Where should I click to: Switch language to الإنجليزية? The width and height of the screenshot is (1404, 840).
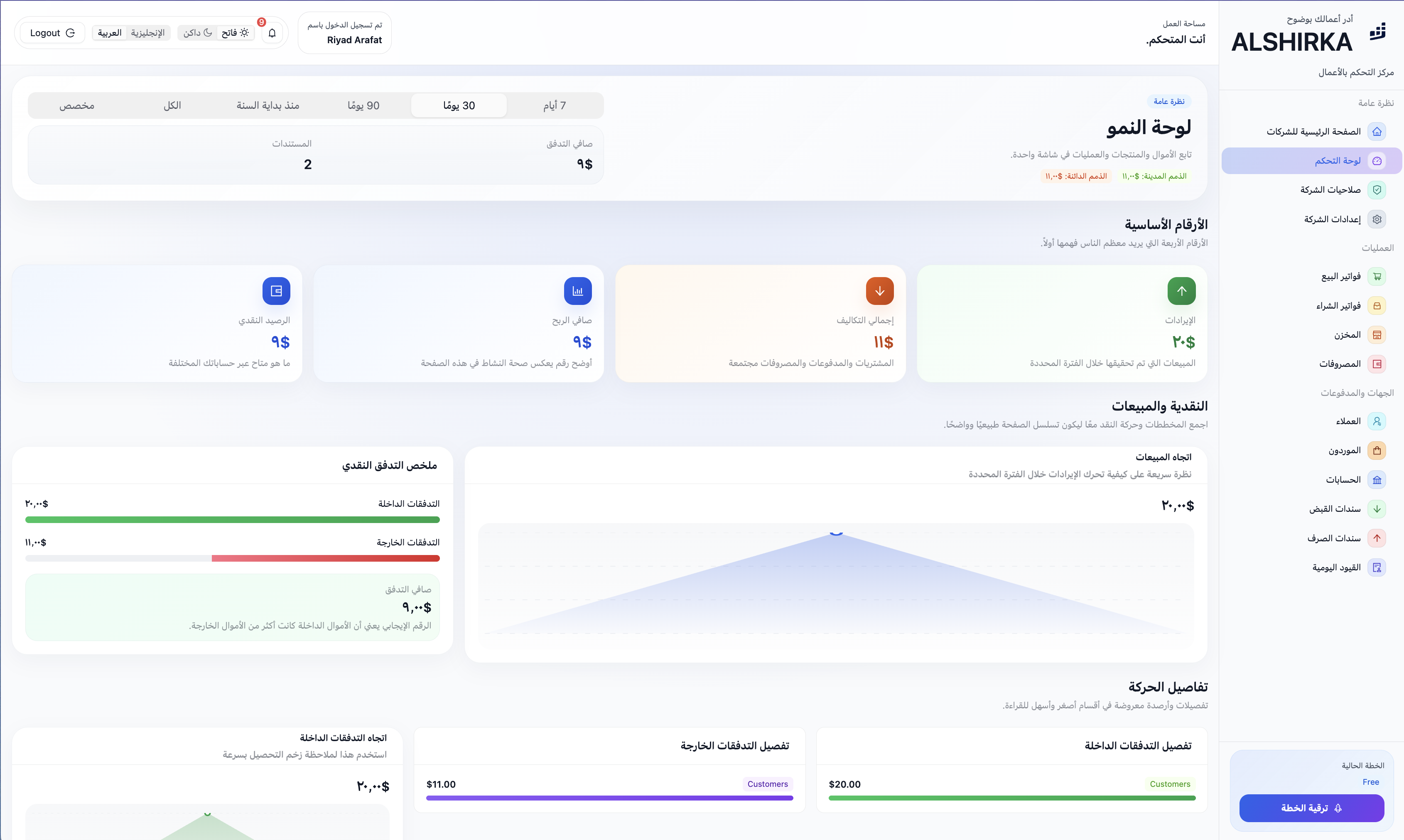[x=148, y=33]
